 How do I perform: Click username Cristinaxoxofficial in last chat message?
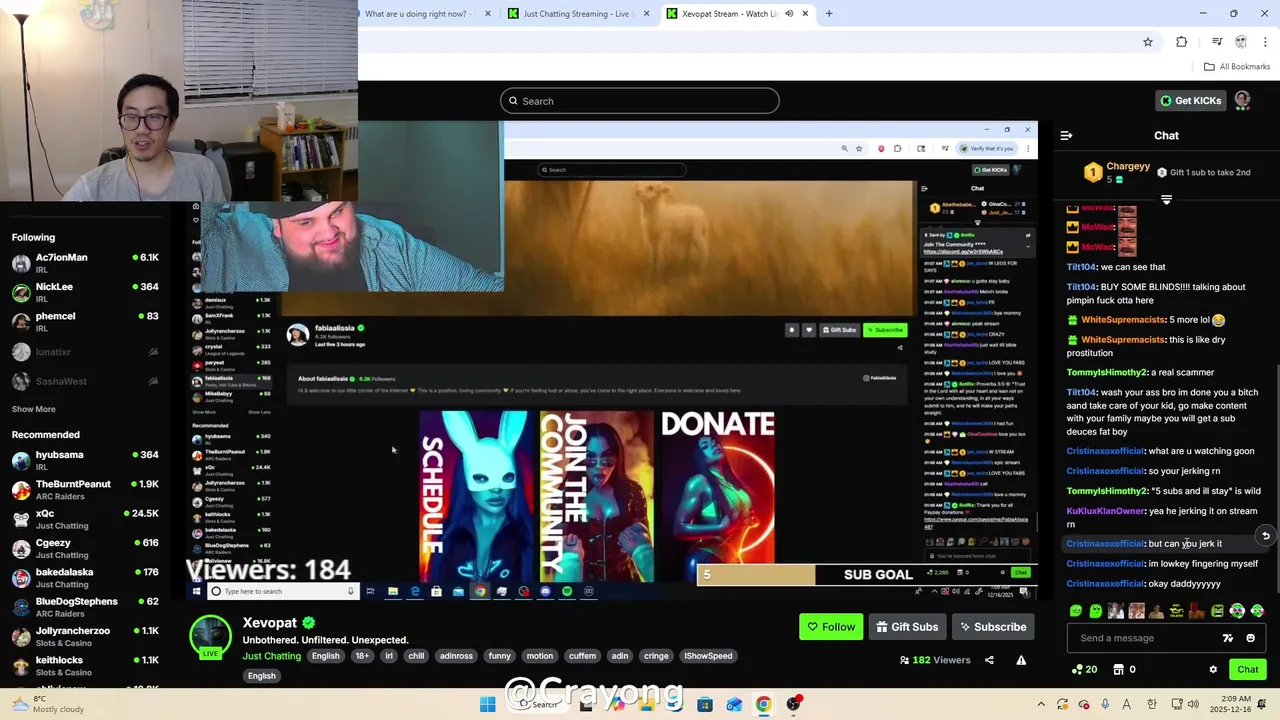[x=1105, y=584]
